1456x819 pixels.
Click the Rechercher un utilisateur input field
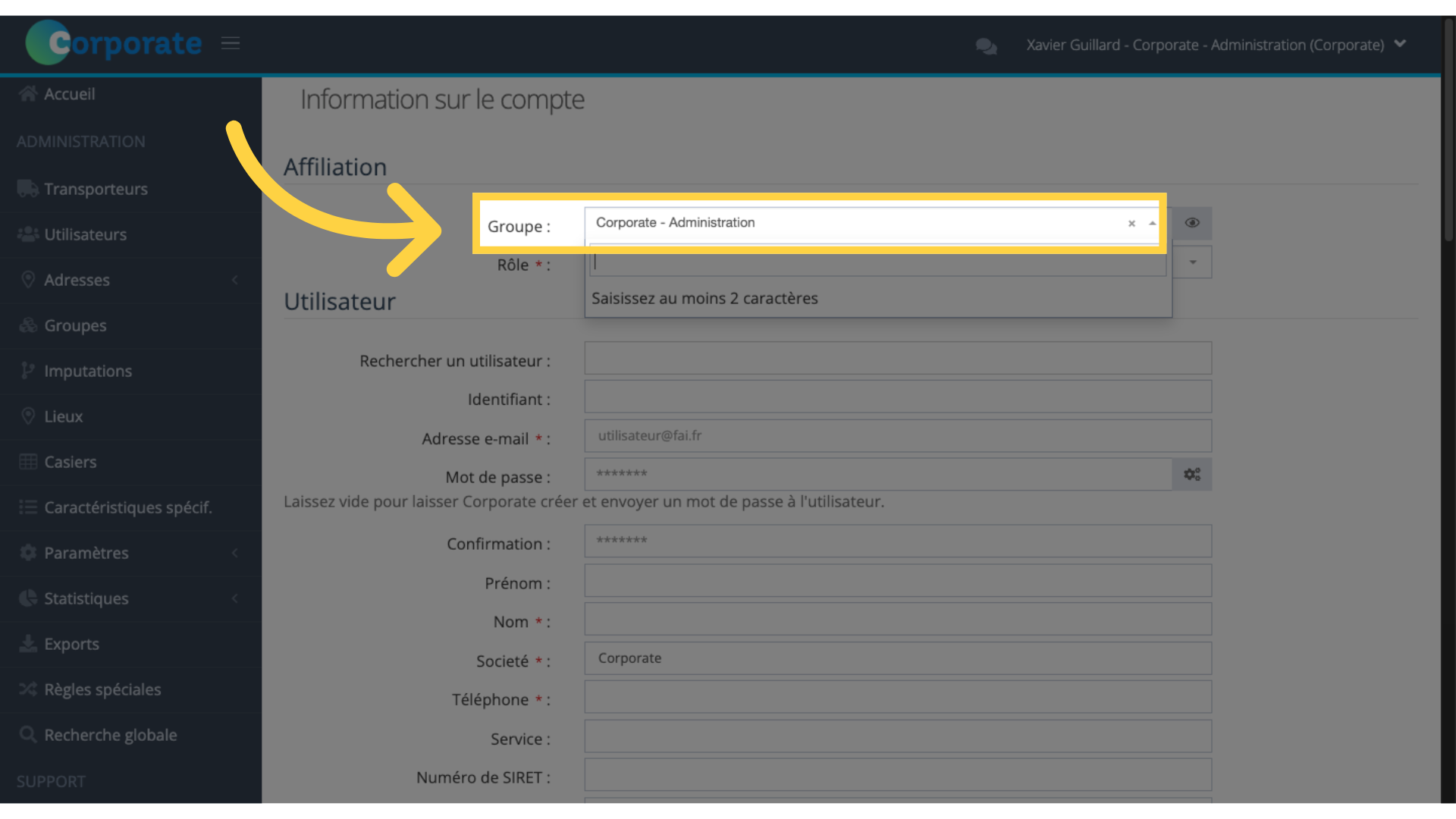[896, 358]
